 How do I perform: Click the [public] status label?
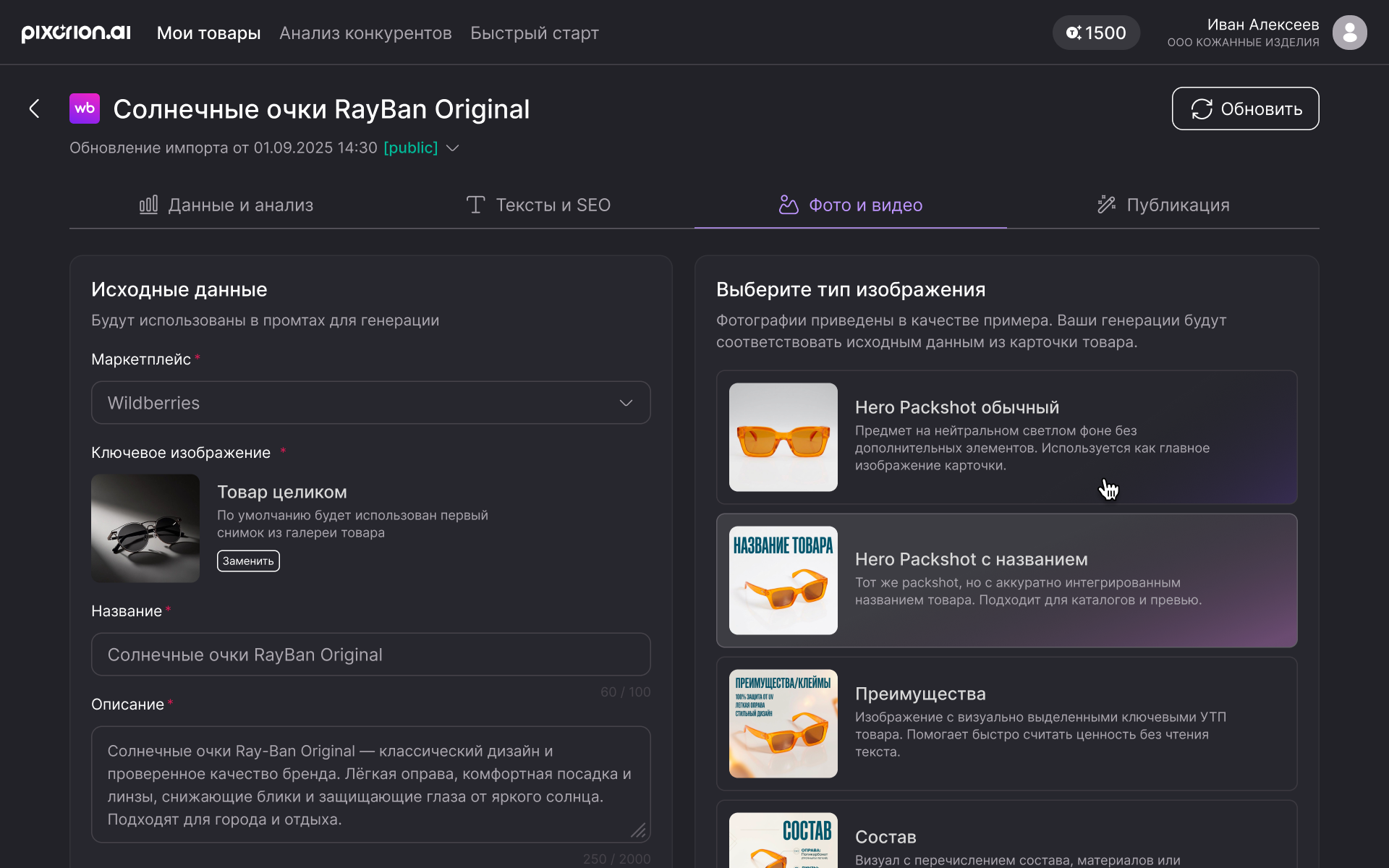[x=410, y=148]
